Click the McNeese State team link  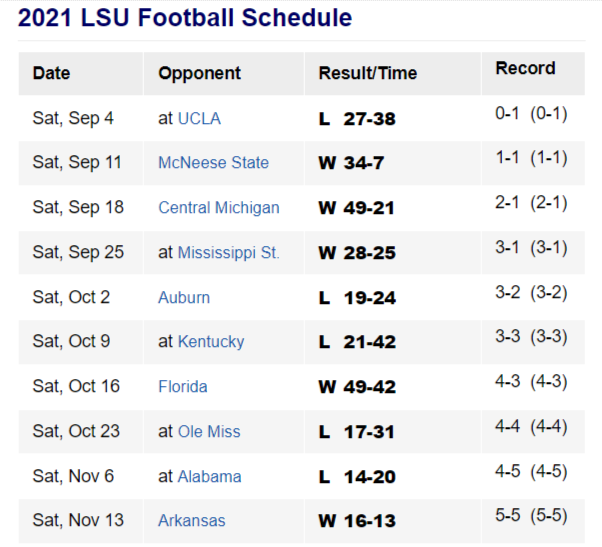[213, 163]
